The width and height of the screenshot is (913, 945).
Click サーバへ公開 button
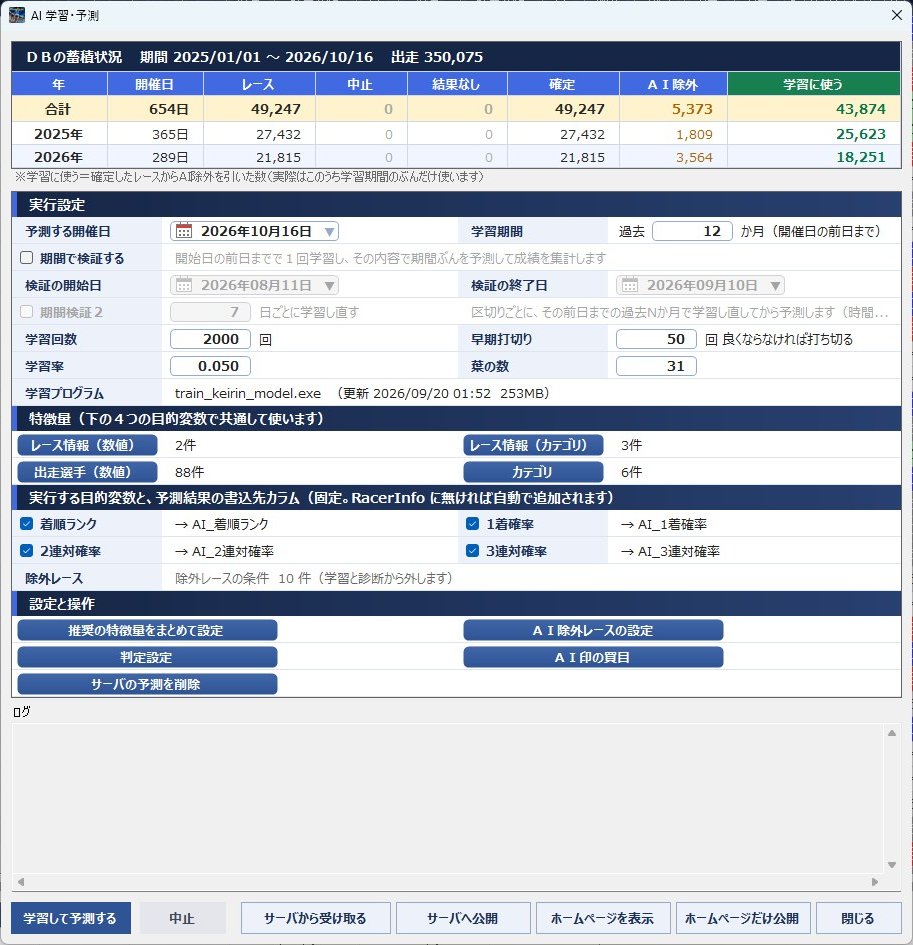(463, 918)
